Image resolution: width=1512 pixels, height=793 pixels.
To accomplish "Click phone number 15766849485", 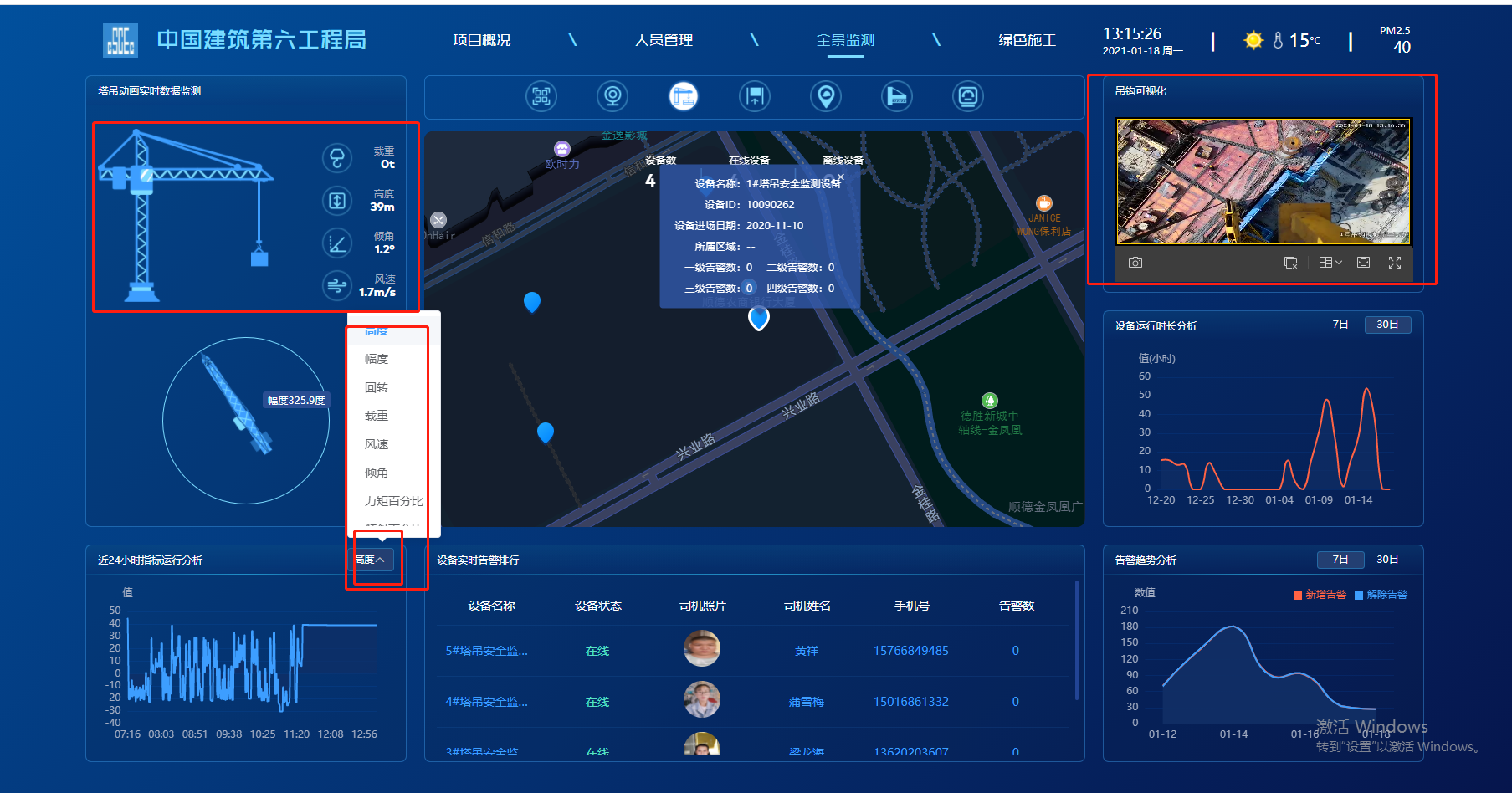I will click(x=911, y=651).
